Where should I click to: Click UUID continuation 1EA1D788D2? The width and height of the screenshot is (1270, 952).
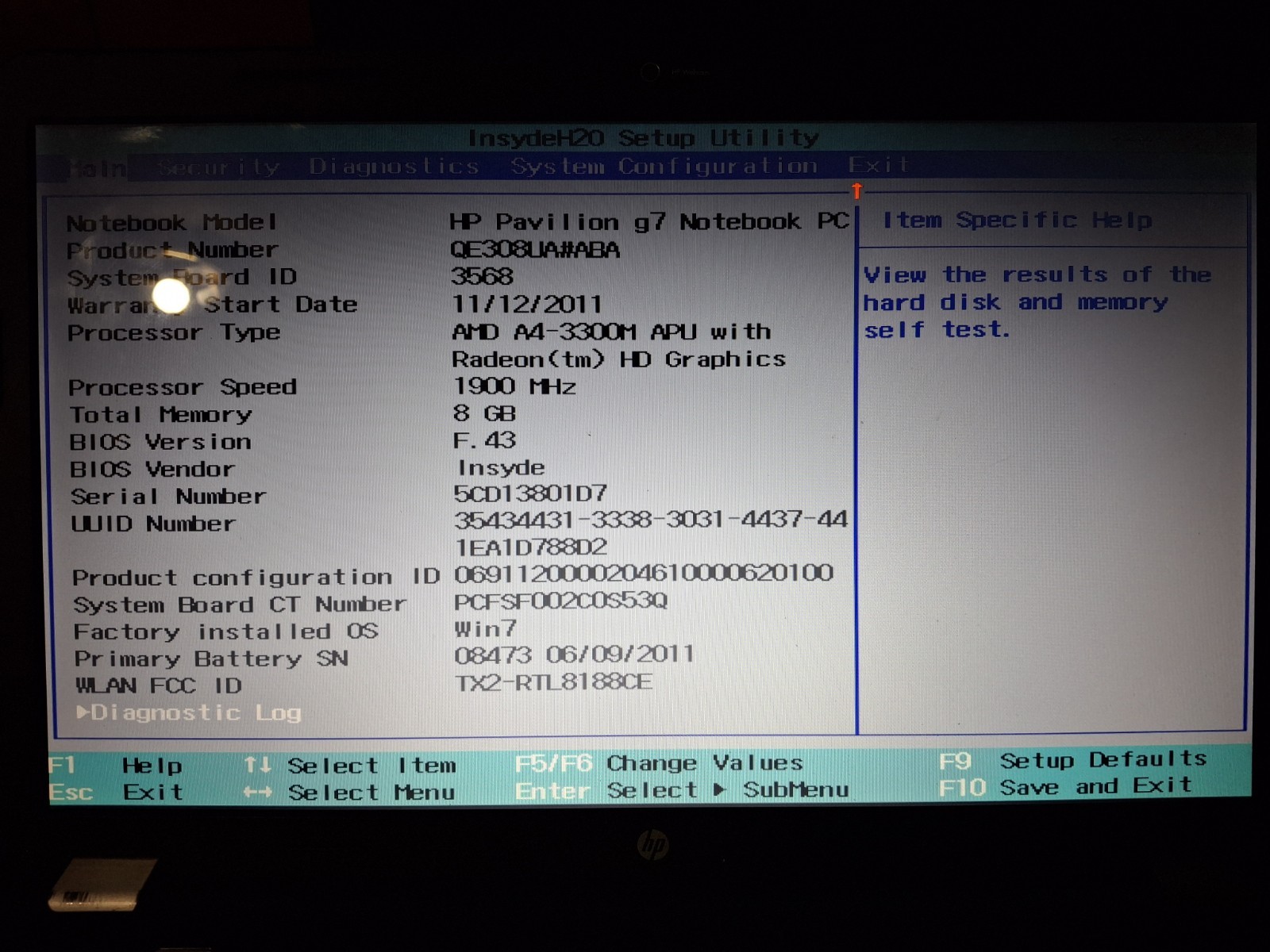(531, 547)
